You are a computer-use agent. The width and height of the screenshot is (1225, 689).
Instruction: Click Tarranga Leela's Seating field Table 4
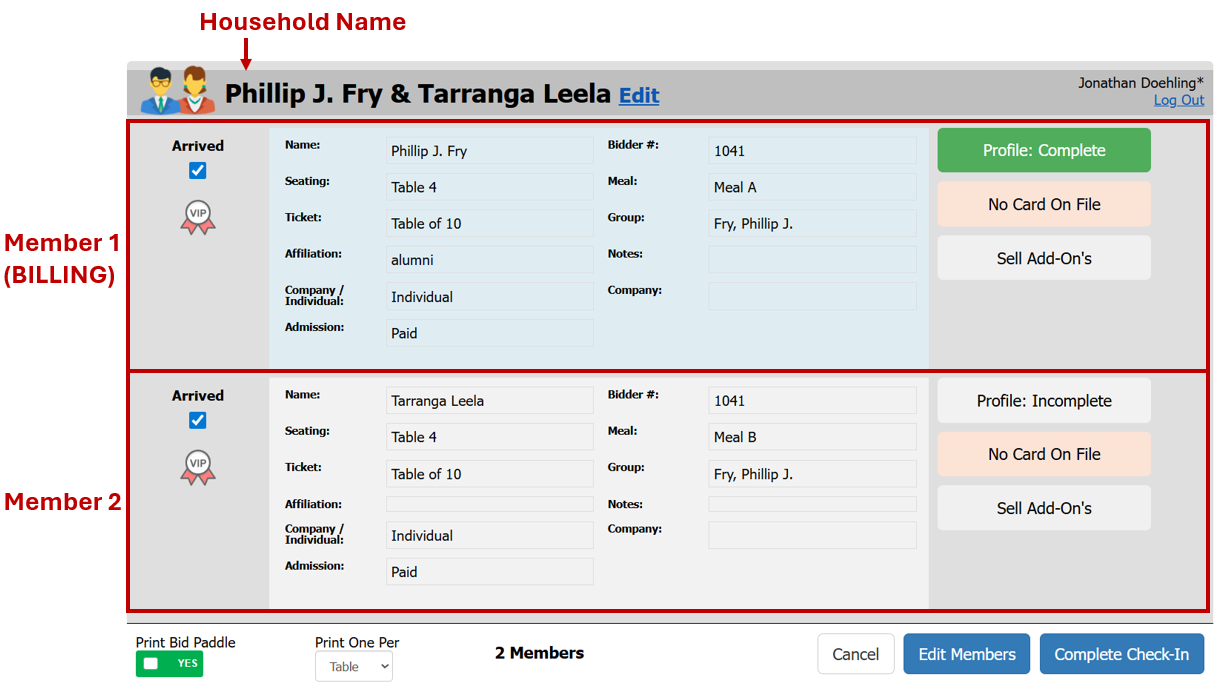490,437
